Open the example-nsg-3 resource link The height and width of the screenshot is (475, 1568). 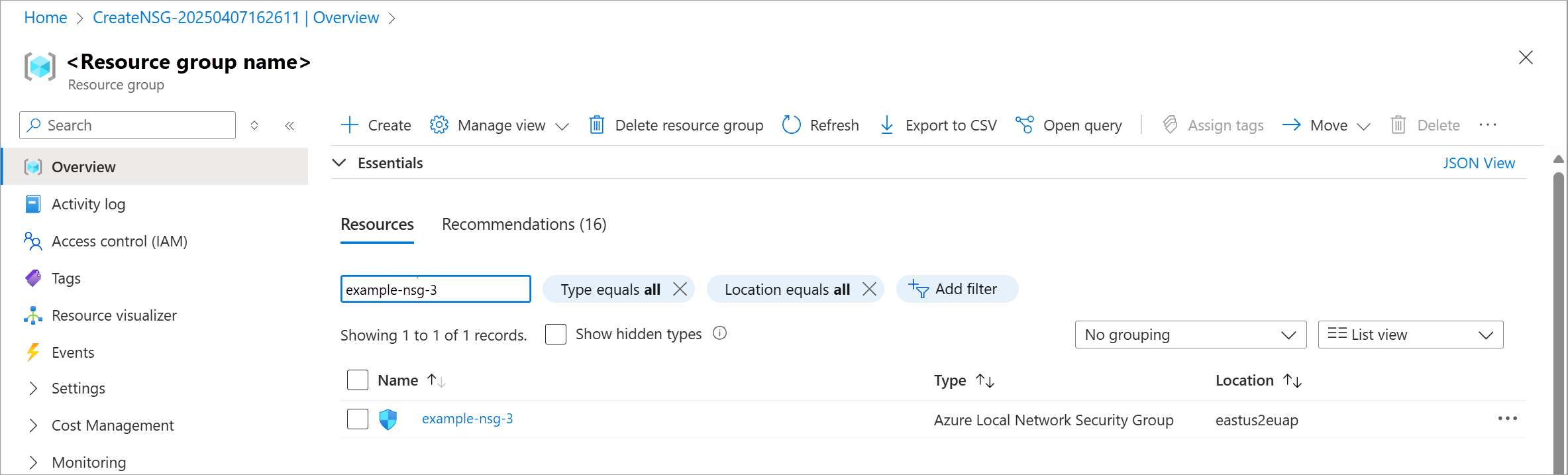(x=467, y=419)
